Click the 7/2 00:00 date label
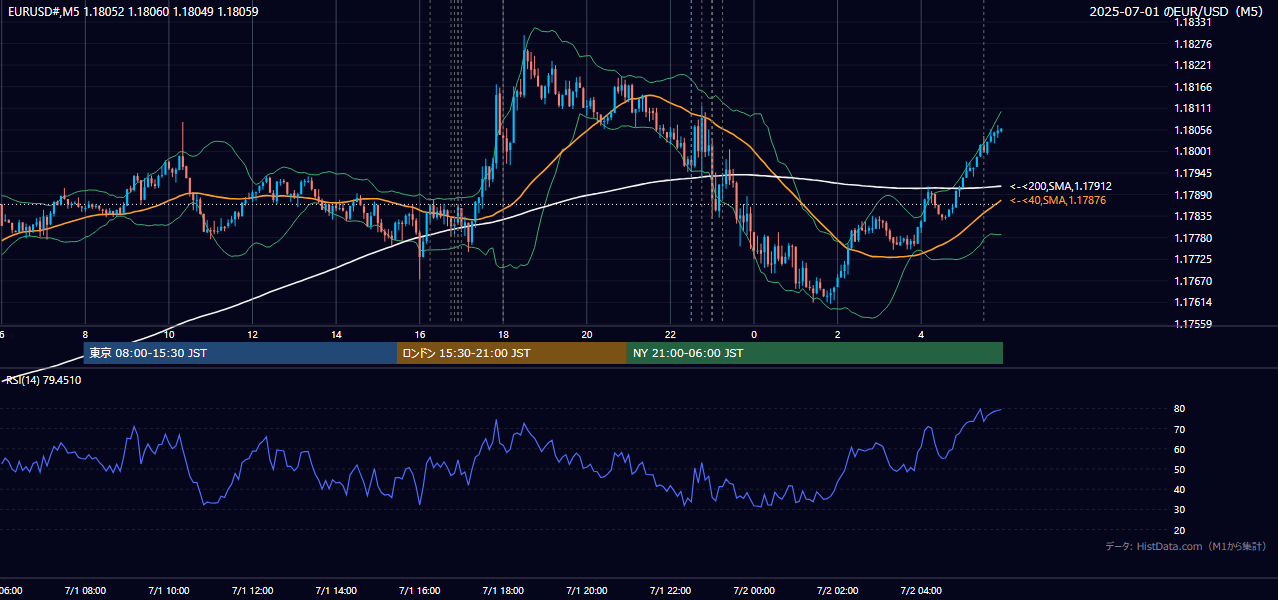The image size is (1278, 600). (x=754, y=591)
